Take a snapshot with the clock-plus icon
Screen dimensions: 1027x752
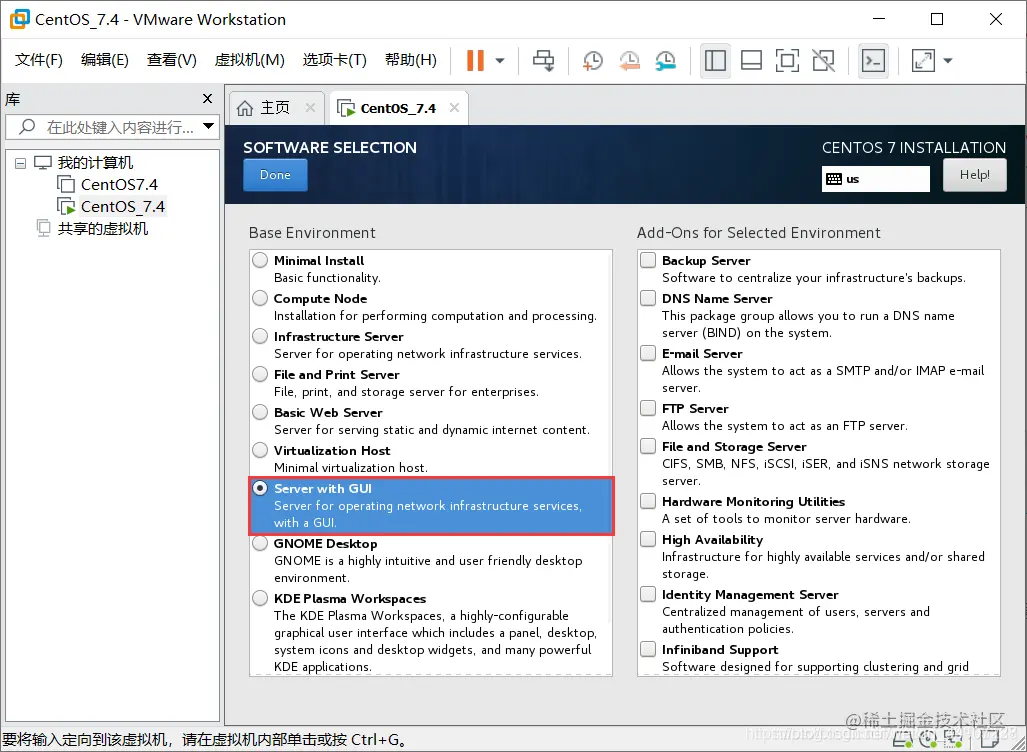point(592,60)
